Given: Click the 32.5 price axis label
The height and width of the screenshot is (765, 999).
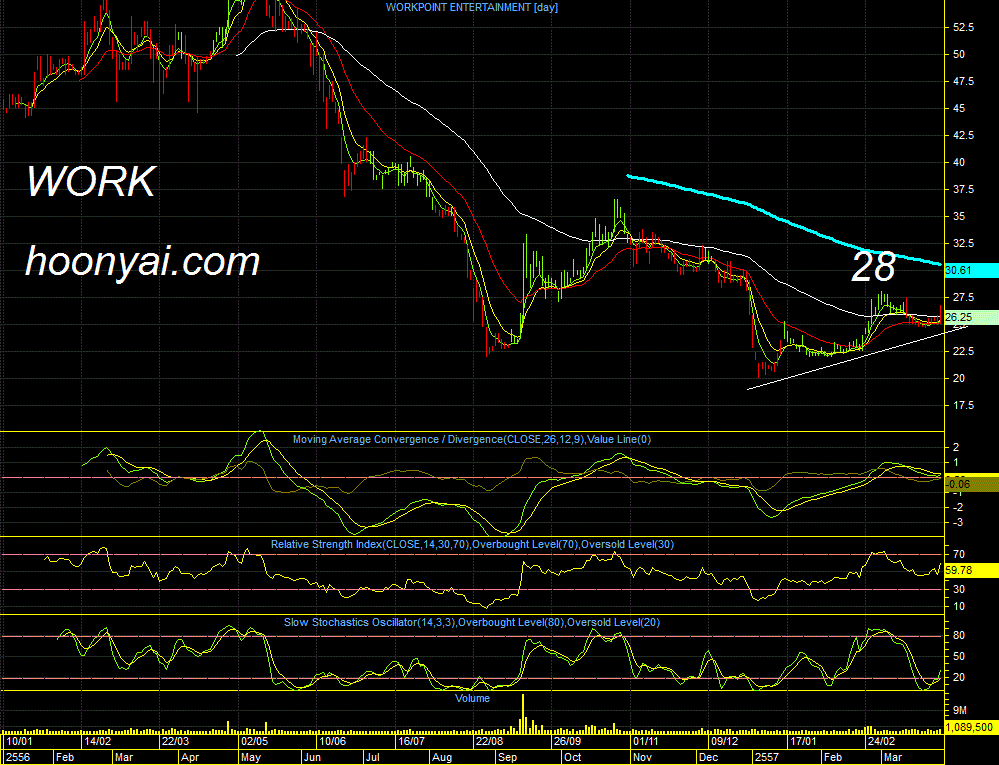Looking at the screenshot, I should click(x=963, y=243).
